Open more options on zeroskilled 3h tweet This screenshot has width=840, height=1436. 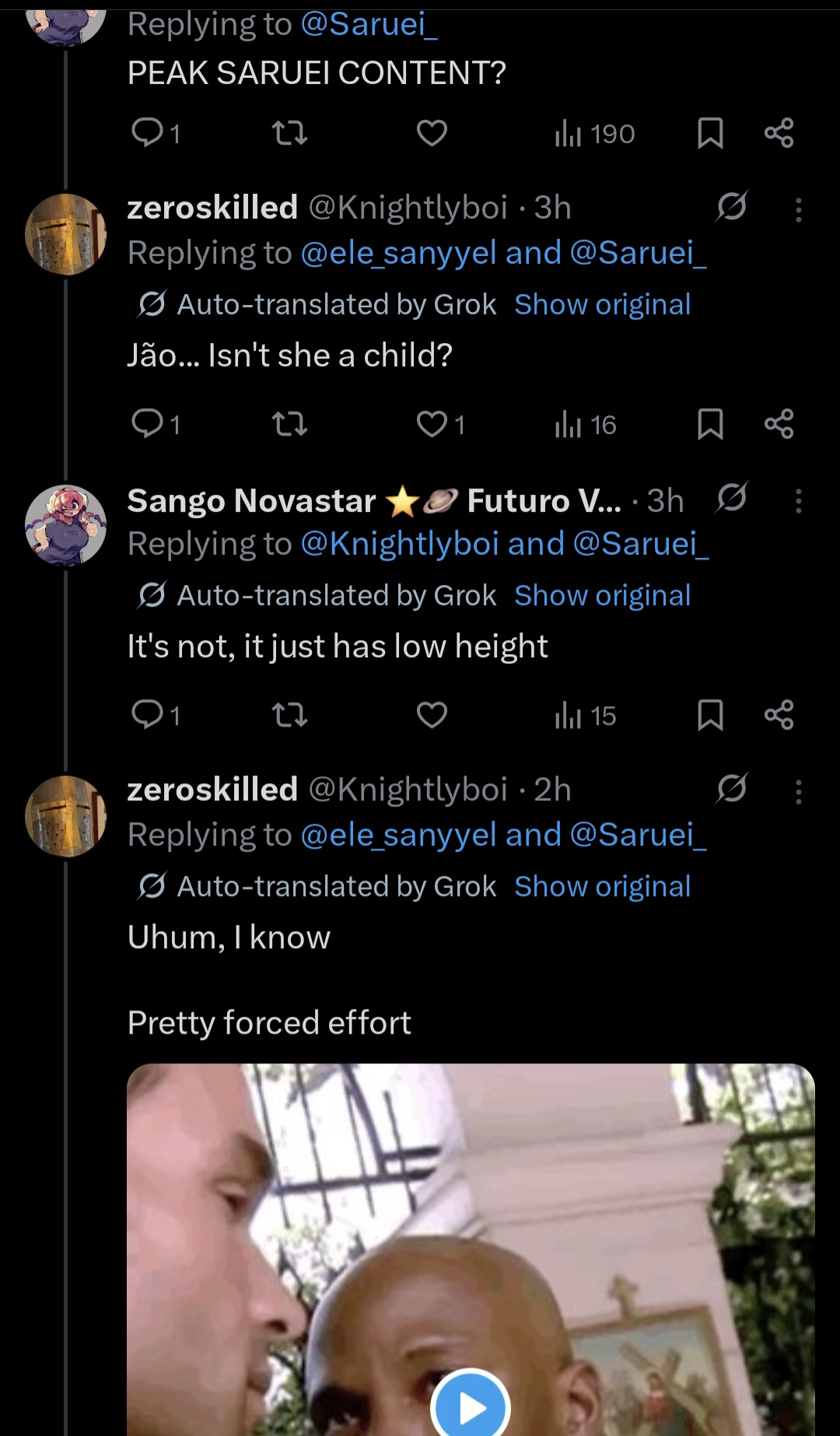[798, 209]
